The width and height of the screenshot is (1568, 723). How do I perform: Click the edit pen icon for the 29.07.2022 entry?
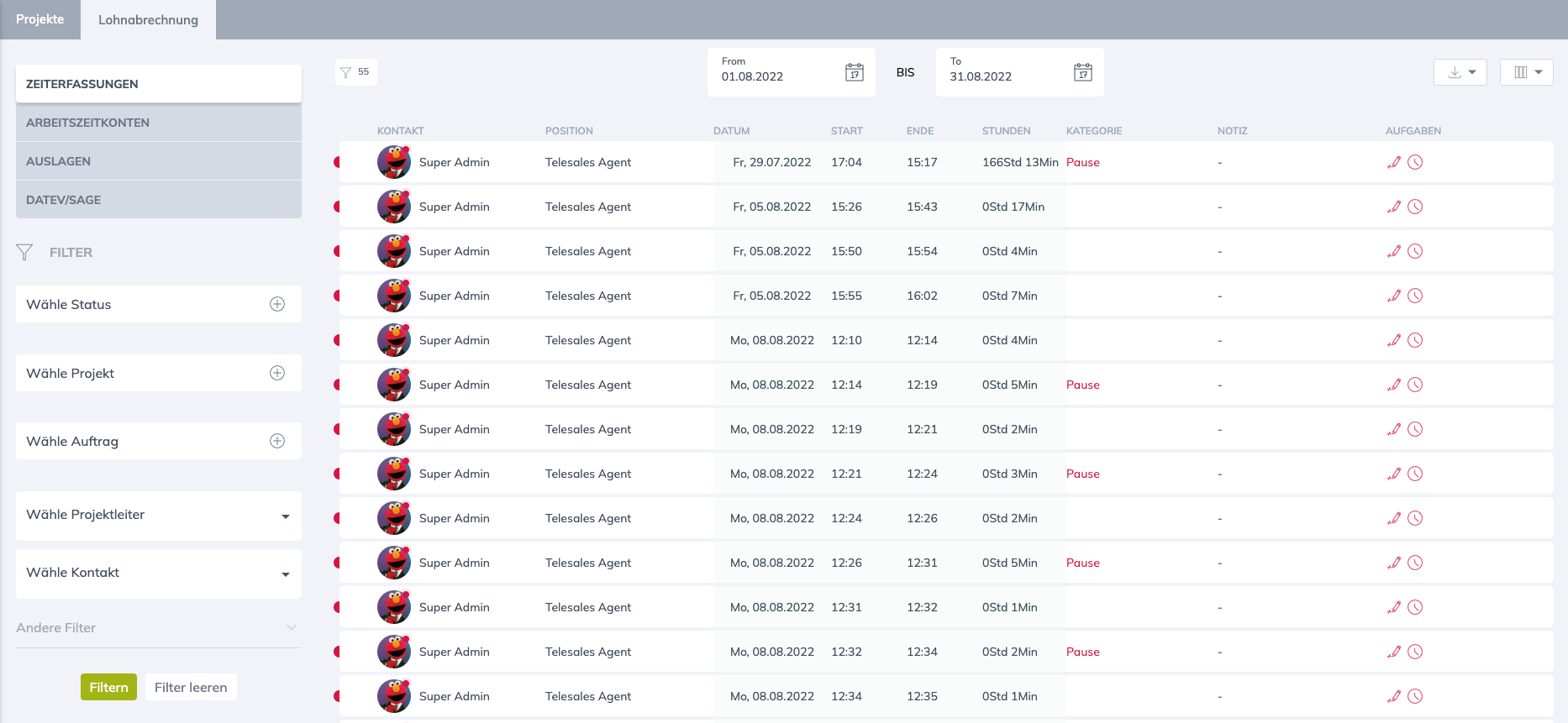pos(1394,162)
